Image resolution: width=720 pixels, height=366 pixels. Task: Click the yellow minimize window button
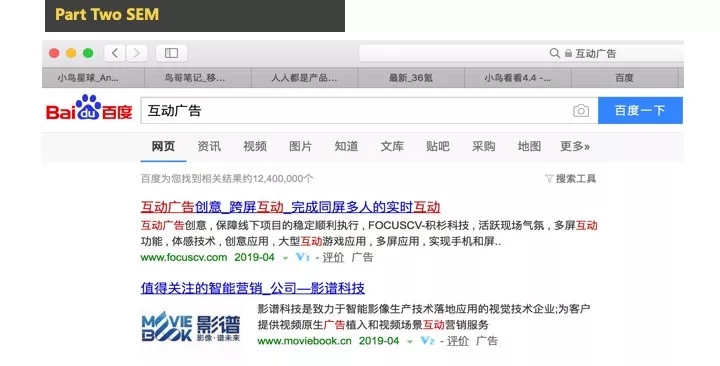[71, 53]
